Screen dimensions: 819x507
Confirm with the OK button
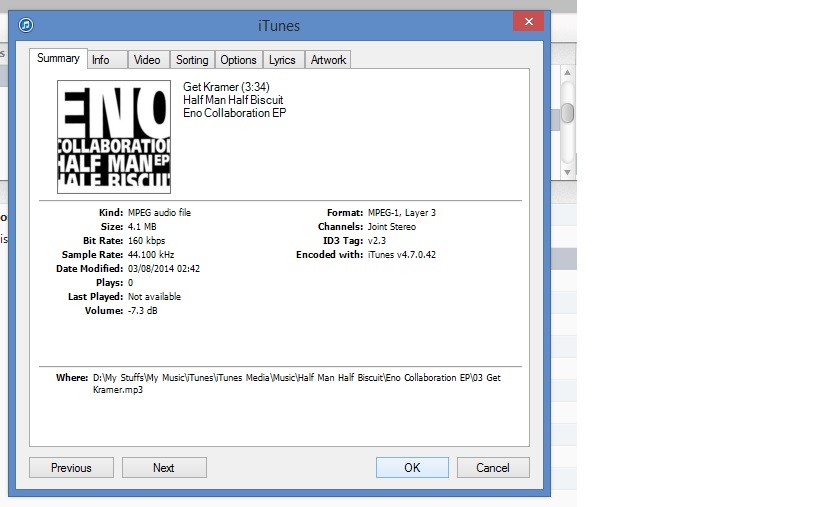point(412,468)
